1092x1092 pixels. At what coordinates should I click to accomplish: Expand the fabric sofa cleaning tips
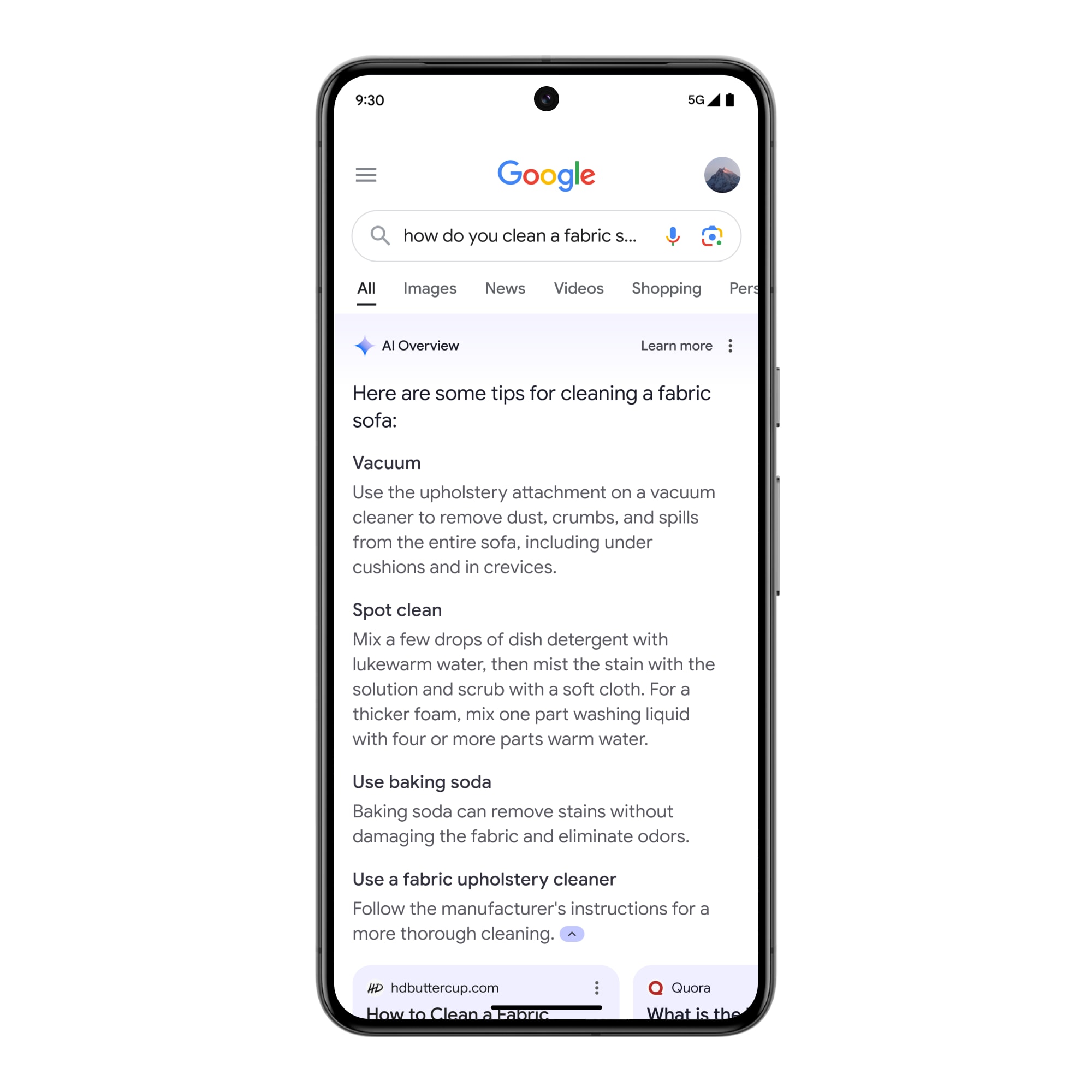tap(572, 934)
